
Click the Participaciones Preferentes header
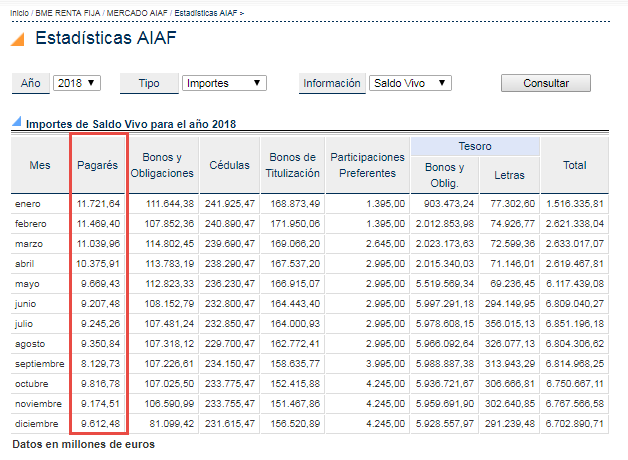(x=367, y=165)
